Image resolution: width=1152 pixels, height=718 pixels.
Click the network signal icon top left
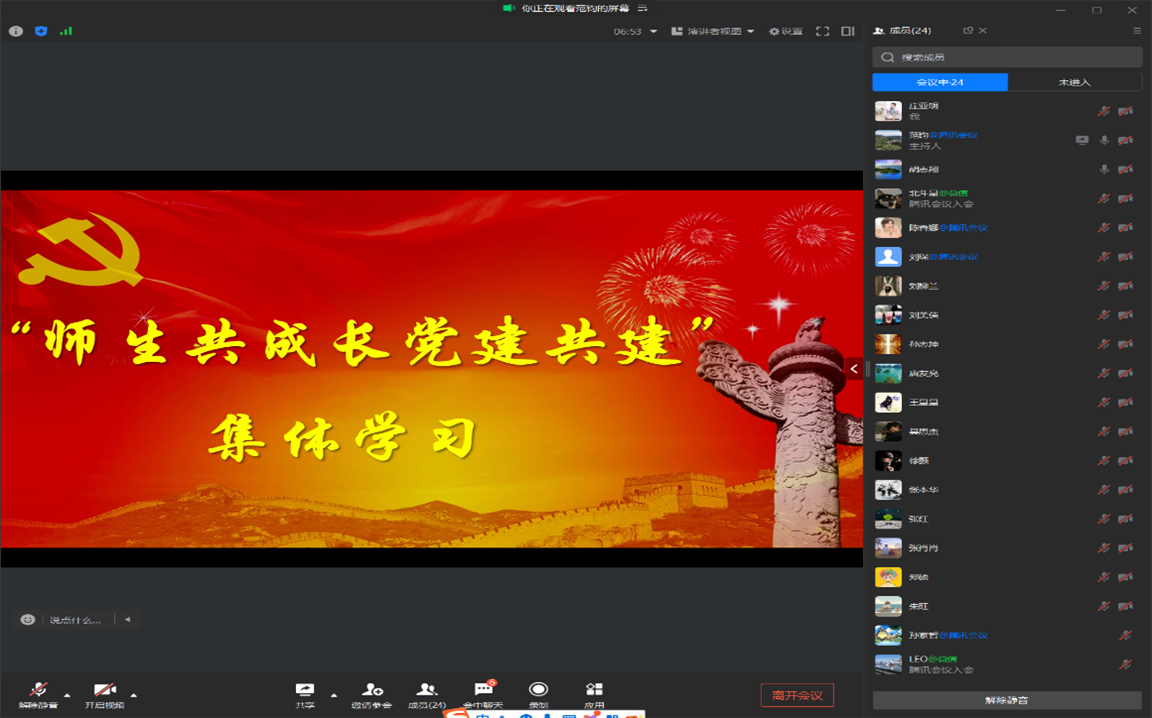coord(67,31)
